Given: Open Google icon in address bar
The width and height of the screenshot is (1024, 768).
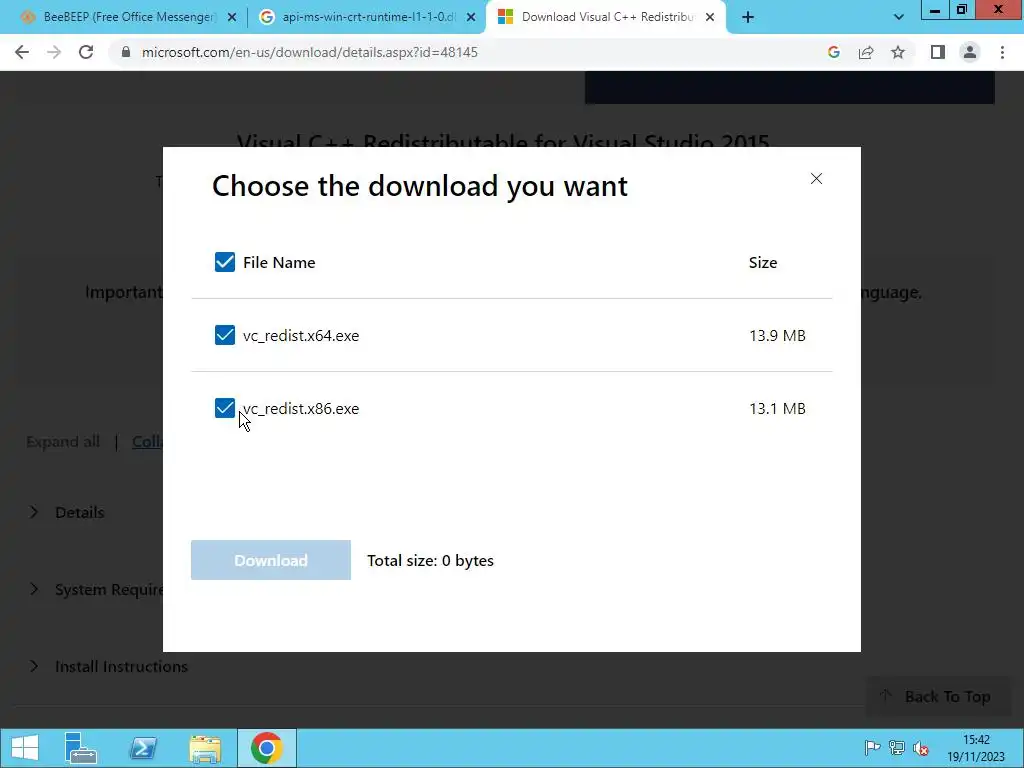Looking at the screenshot, I should pos(833,52).
